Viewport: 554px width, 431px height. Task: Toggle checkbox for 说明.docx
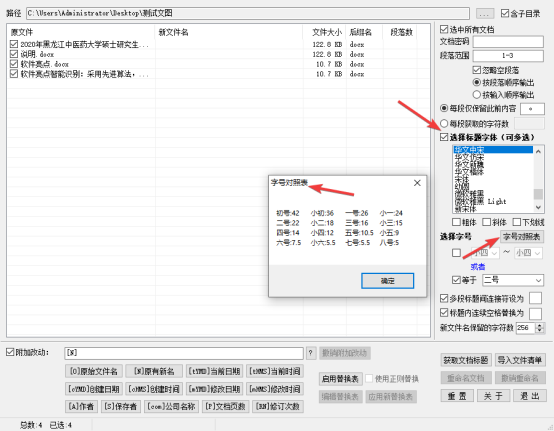pyautogui.click(x=14, y=54)
